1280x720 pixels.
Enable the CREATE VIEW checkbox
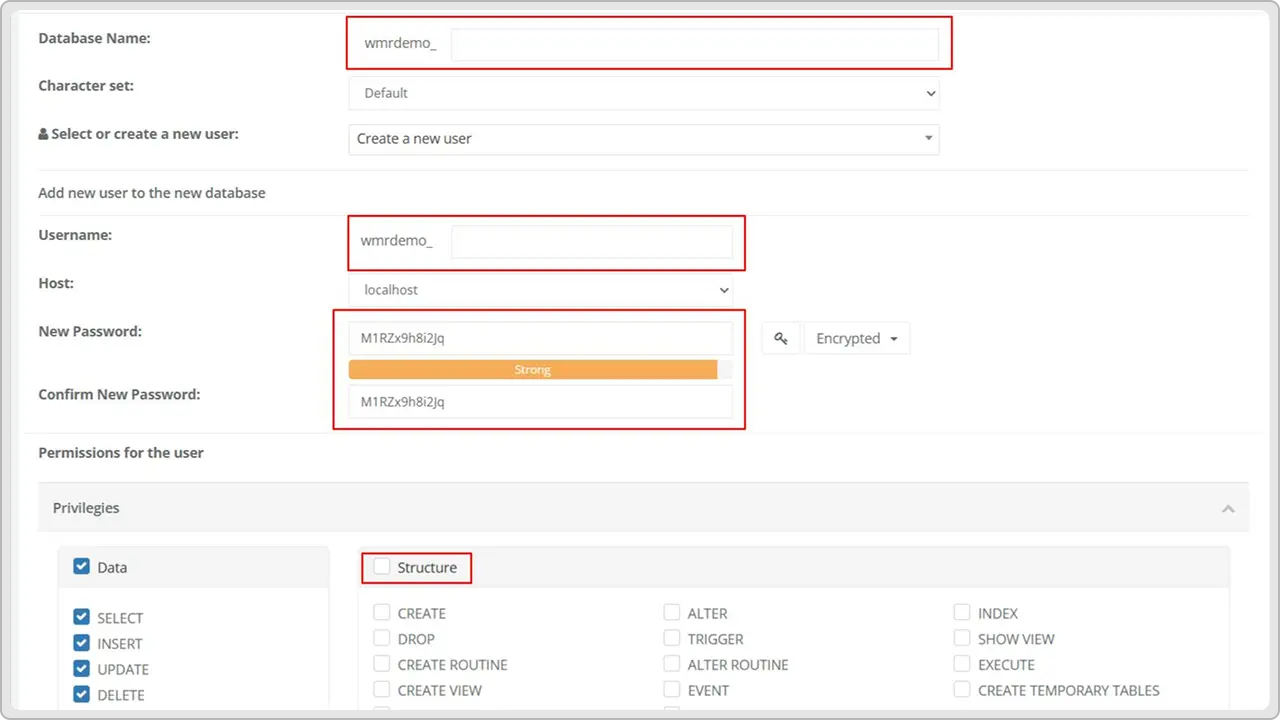click(382, 690)
